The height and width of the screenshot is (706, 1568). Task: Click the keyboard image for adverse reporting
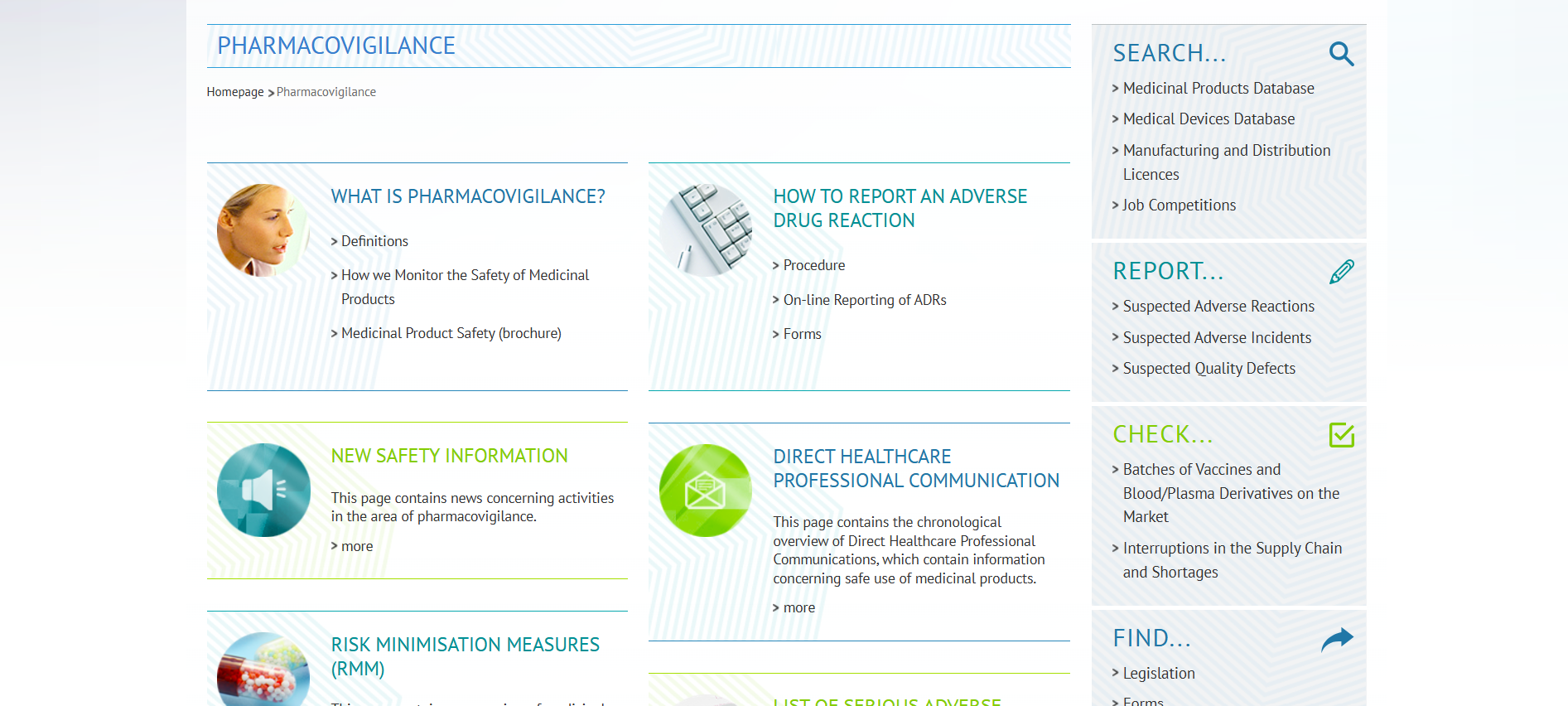[x=706, y=230]
